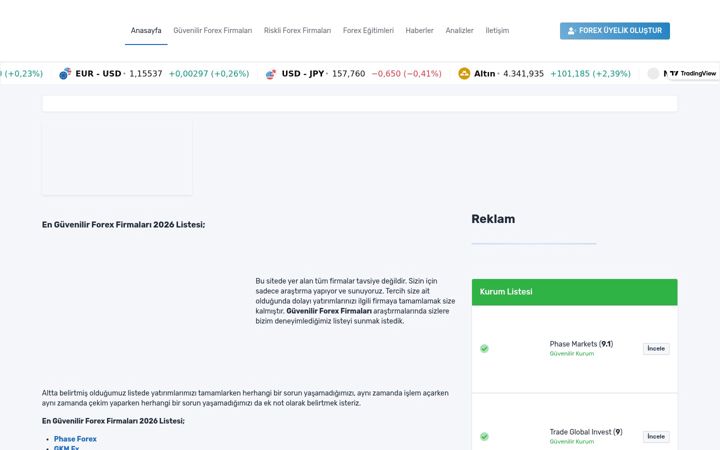Viewport: 720px width, 450px height.
Task: Click Güvenilir Kurum label under Phase Markets
Action: click(572, 354)
